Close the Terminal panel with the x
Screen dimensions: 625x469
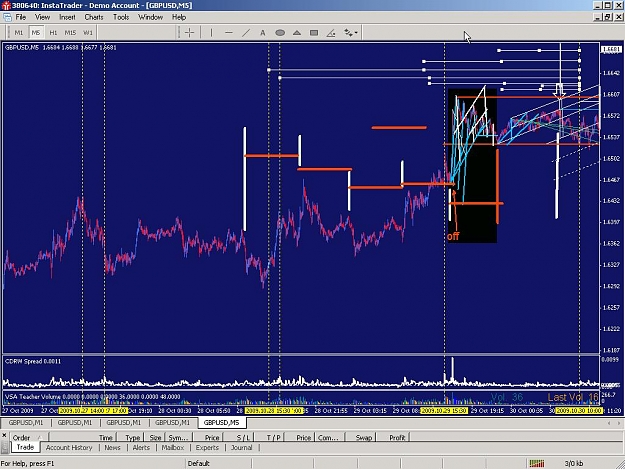4,436
